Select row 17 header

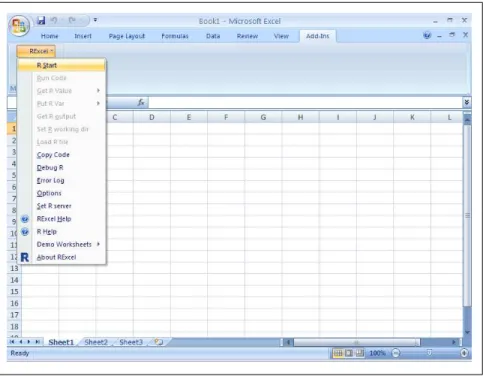(x=14, y=315)
